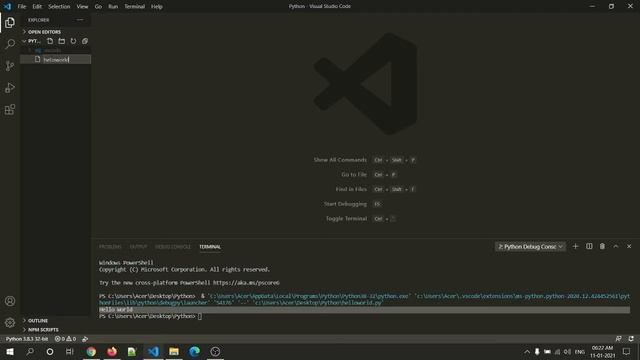Open the Explorer view in the activity bar
The image size is (640, 360).
tap(10, 22)
